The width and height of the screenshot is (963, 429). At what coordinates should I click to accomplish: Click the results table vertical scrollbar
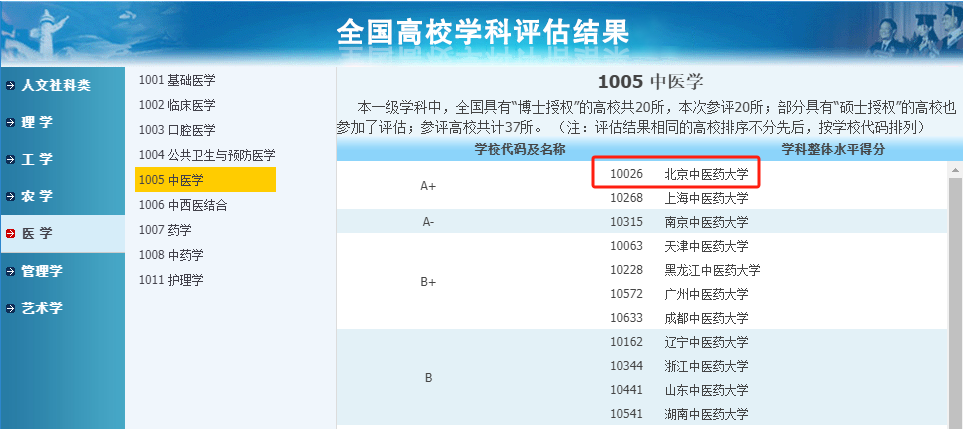coord(956,303)
